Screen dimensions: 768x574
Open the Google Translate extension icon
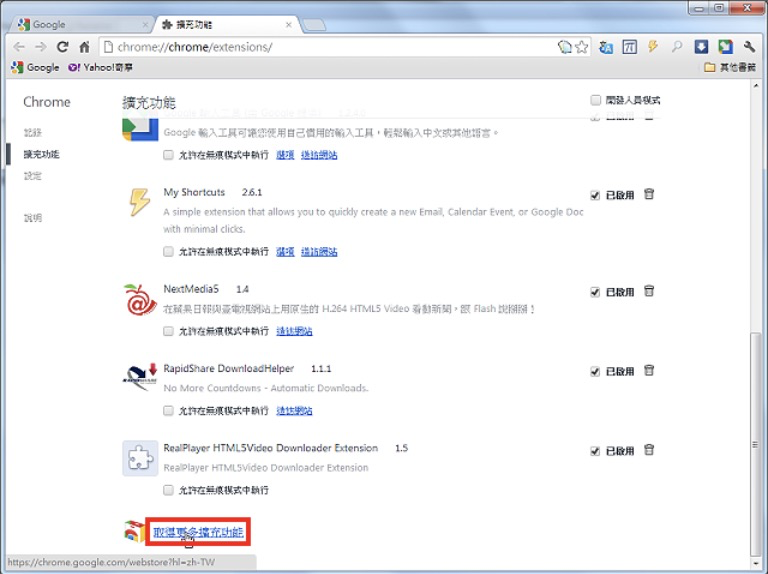606,47
